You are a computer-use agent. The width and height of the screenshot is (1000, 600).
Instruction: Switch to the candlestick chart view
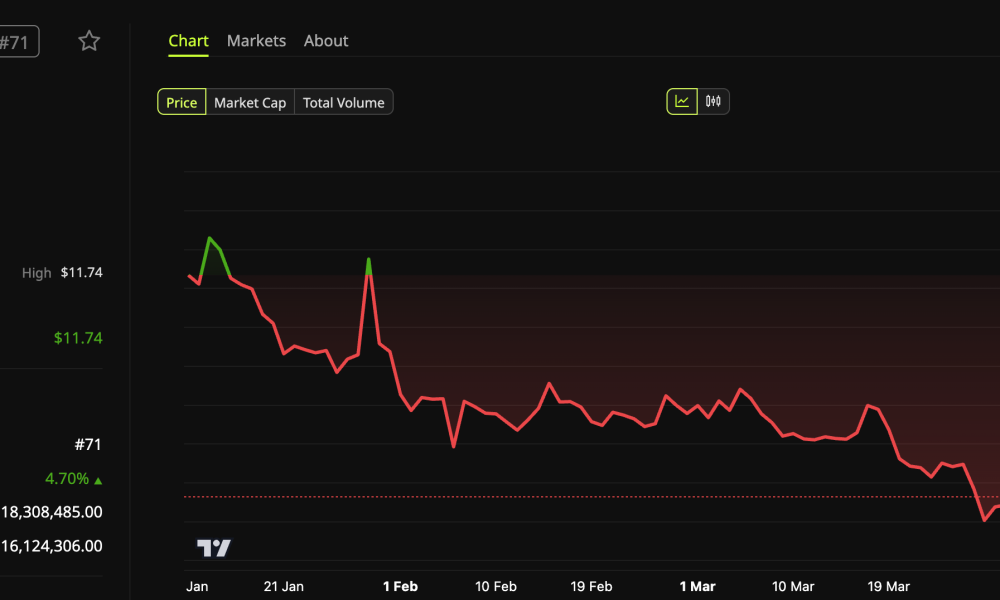pyautogui.click(x=712, y=101)
